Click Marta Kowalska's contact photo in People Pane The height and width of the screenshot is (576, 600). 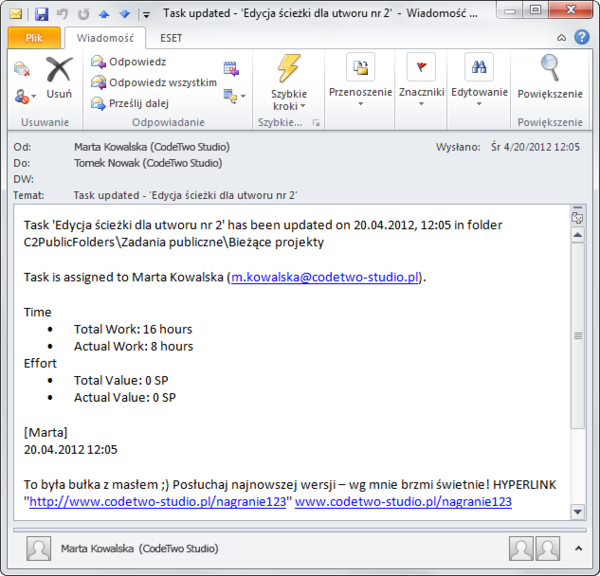(39, 548)
